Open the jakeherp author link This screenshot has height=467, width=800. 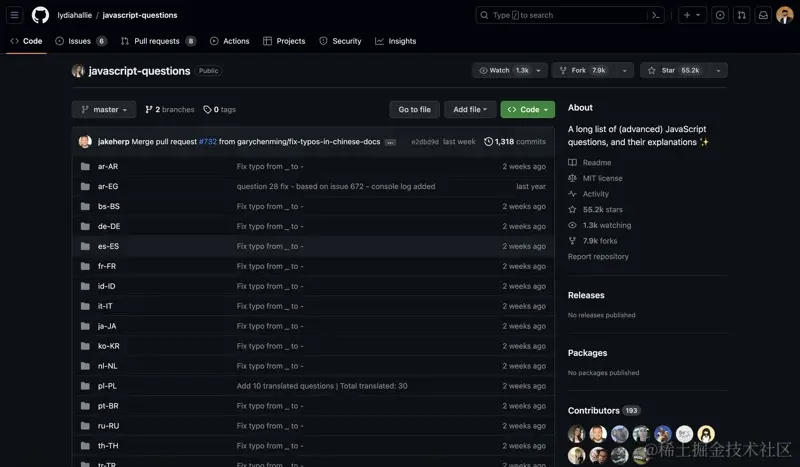click(x=113, y=142)
